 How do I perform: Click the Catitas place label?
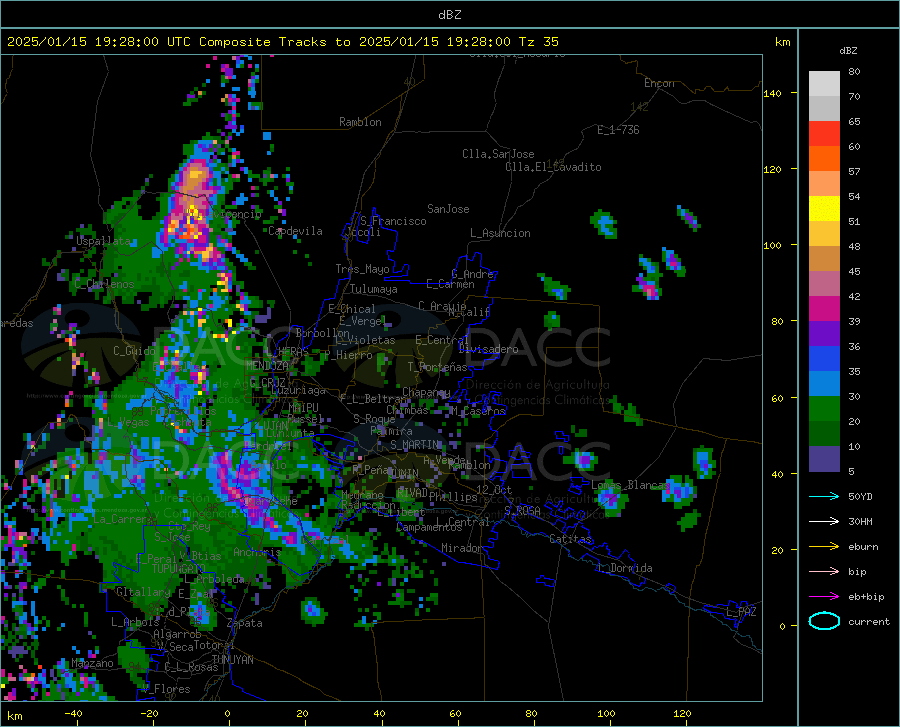click(570, 539)
